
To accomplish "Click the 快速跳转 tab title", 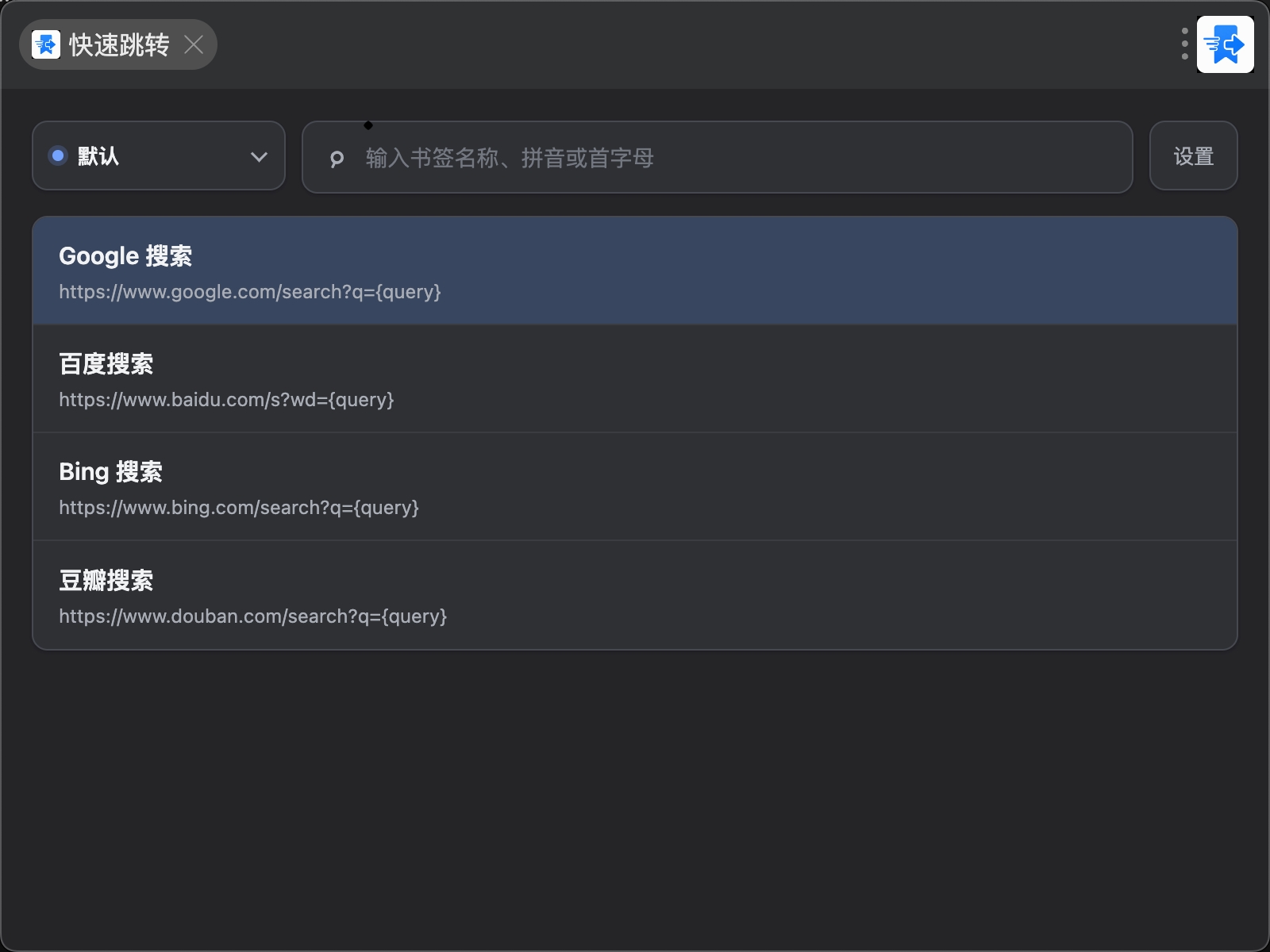I will tap(119, 45).
